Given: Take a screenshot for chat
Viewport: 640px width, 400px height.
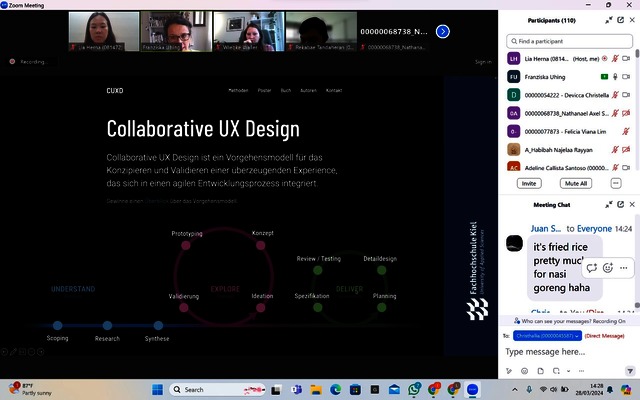Looking at the screenshot, I should coord(556,371).
